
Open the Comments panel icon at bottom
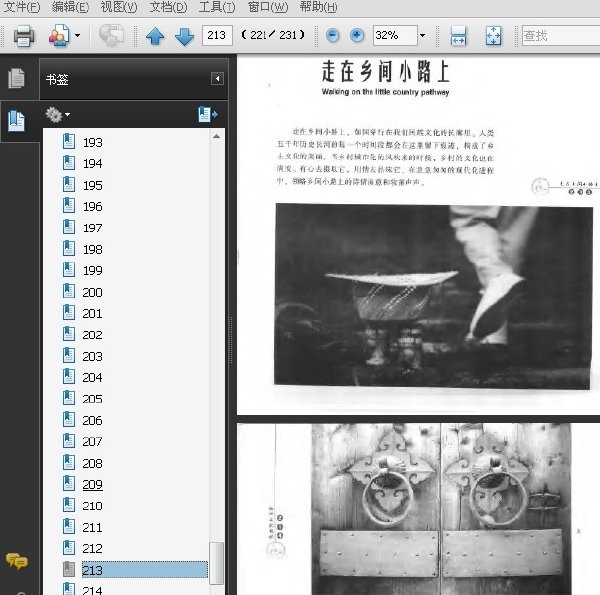[x=16, y=561]
